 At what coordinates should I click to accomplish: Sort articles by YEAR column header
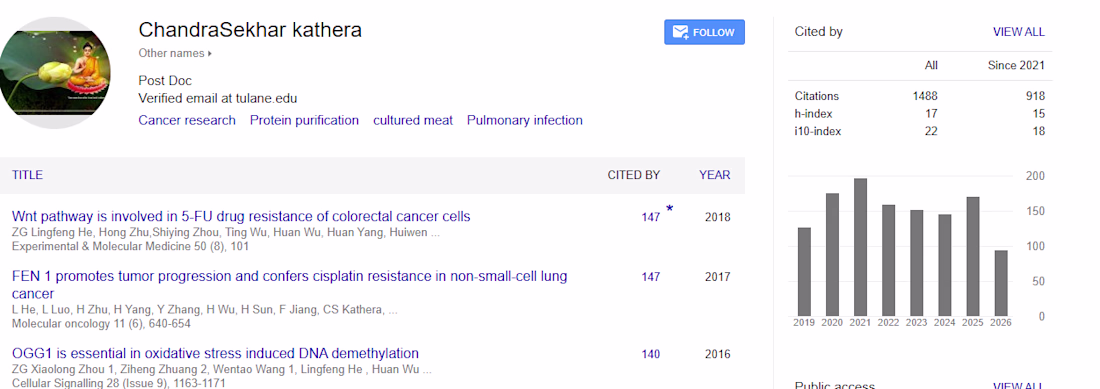[x=714, y=175]
